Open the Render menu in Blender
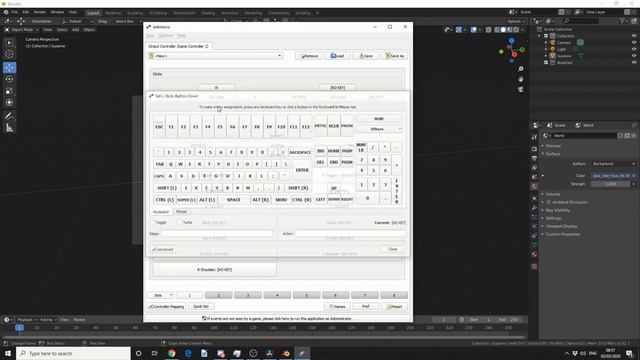 40,12
